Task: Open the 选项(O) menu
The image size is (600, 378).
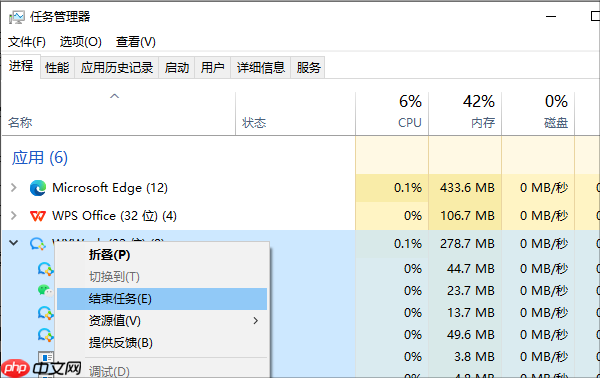Action: pos(81,42)
